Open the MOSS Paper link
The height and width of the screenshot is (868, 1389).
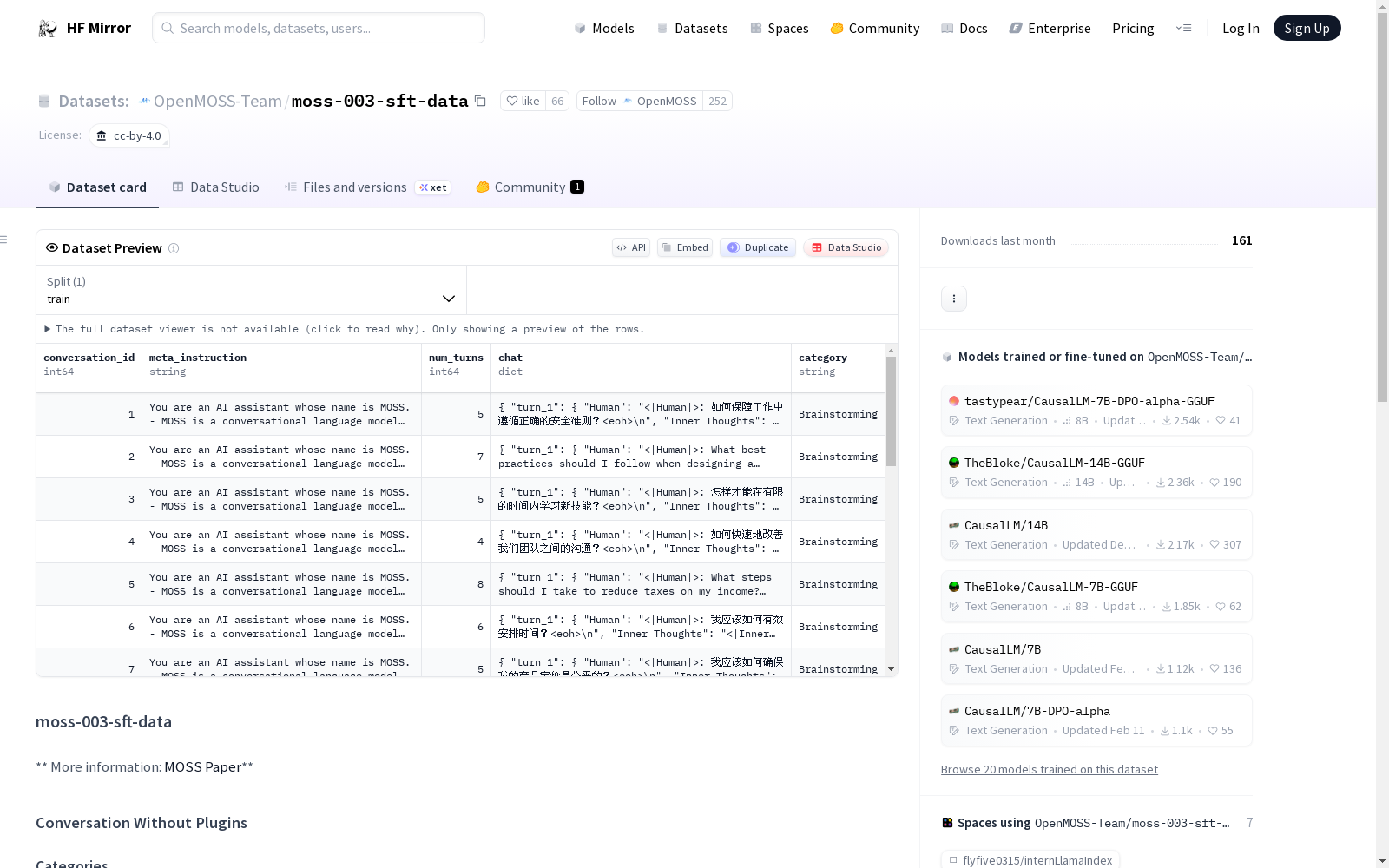(202, 767)
